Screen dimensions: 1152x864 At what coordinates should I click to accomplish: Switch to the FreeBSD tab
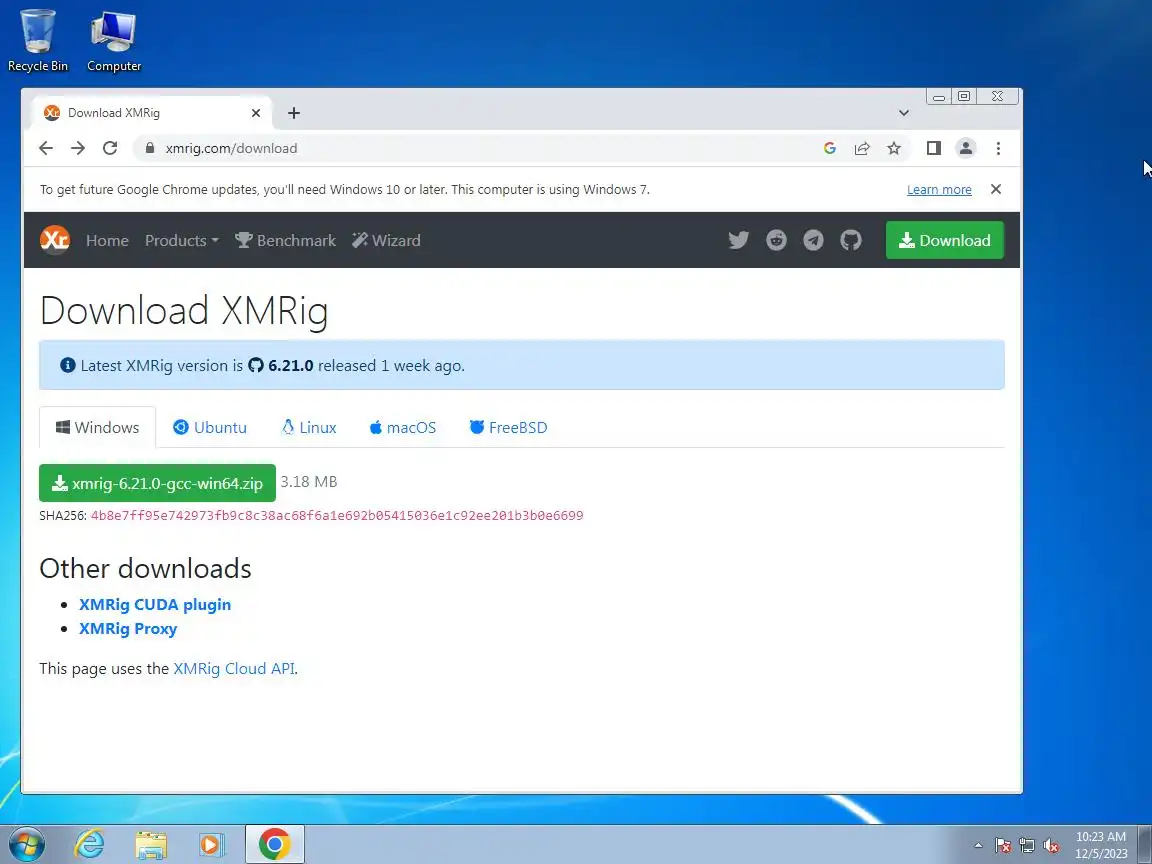(x=508, y=428)
